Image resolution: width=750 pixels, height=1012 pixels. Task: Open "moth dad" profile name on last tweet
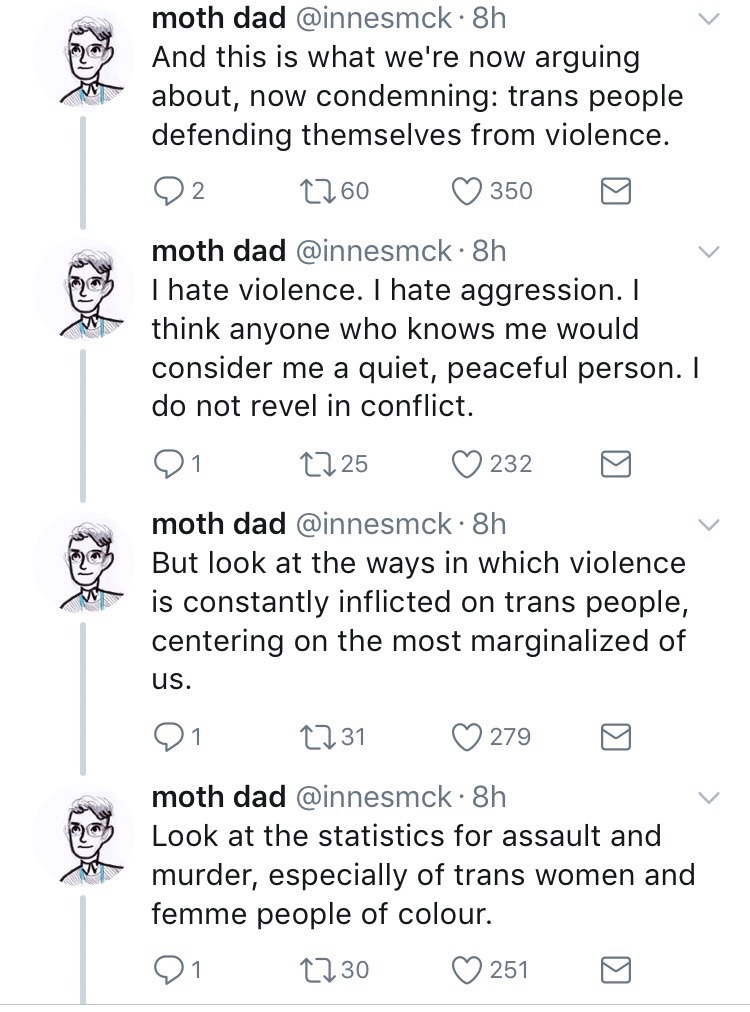pos(217,797)
